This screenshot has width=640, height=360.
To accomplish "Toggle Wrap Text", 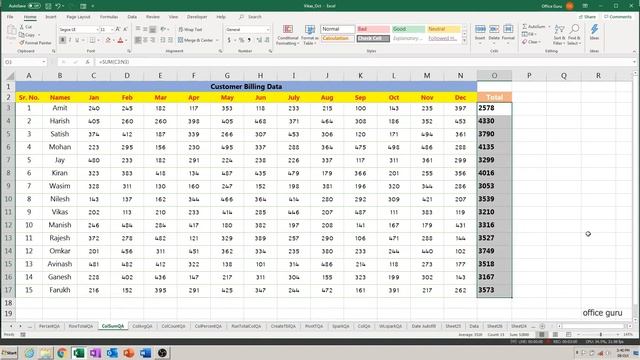I will click(x=190, y=29).
